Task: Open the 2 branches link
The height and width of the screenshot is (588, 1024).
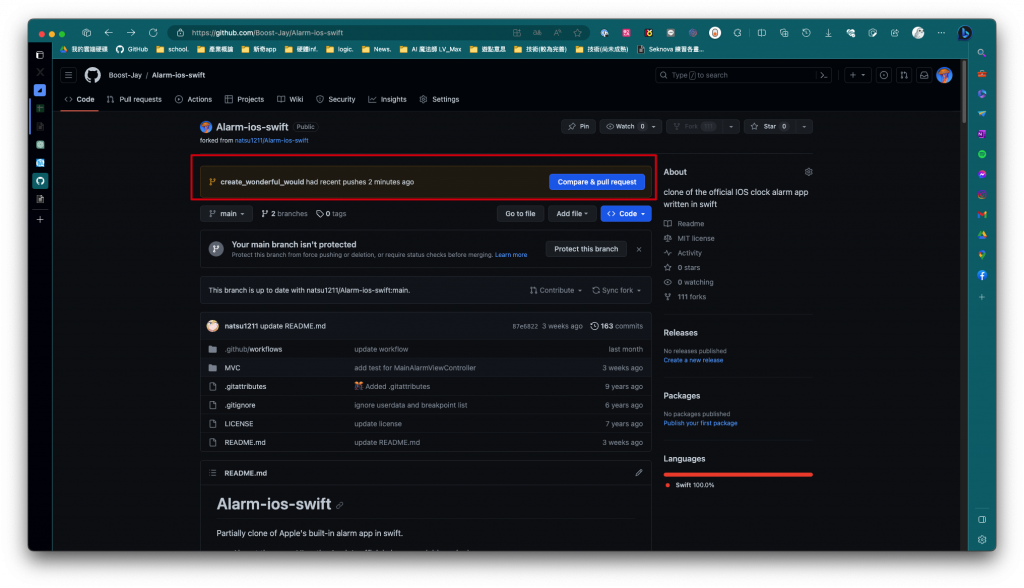Action: pos(284,214)
